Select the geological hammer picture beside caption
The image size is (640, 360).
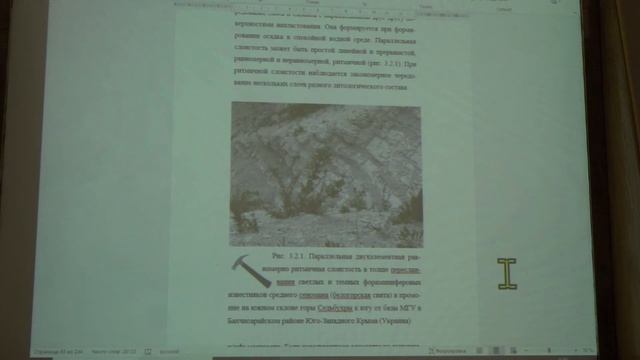click(x=251, y=271)
